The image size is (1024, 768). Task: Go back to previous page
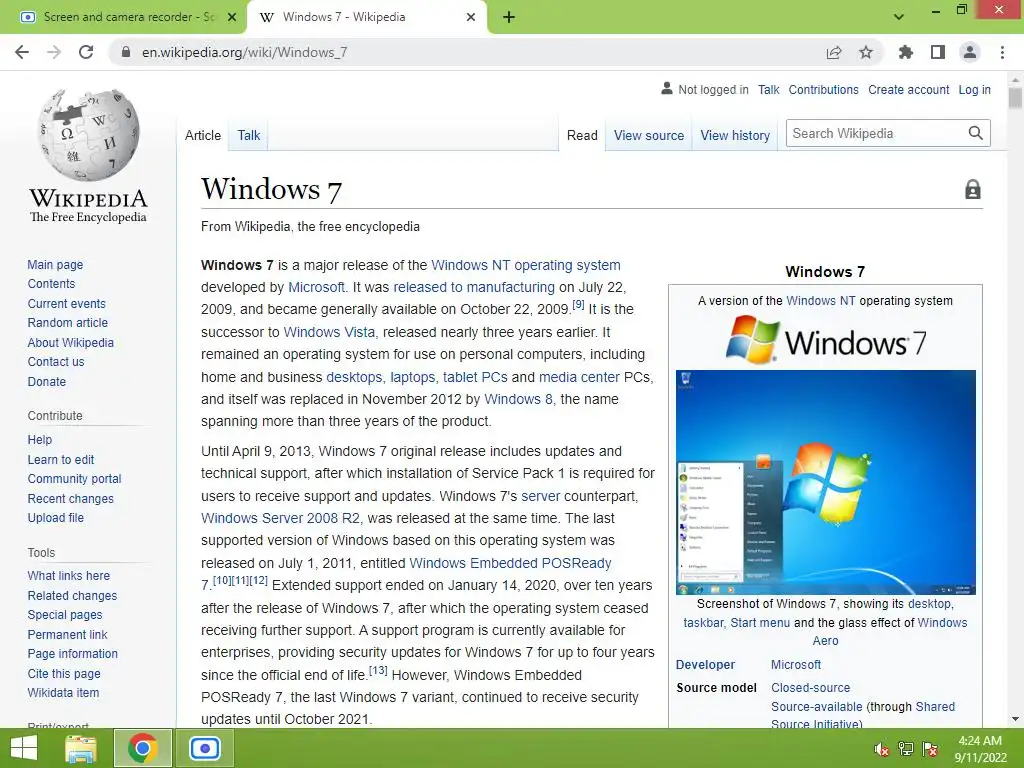[x=22, y=52]
